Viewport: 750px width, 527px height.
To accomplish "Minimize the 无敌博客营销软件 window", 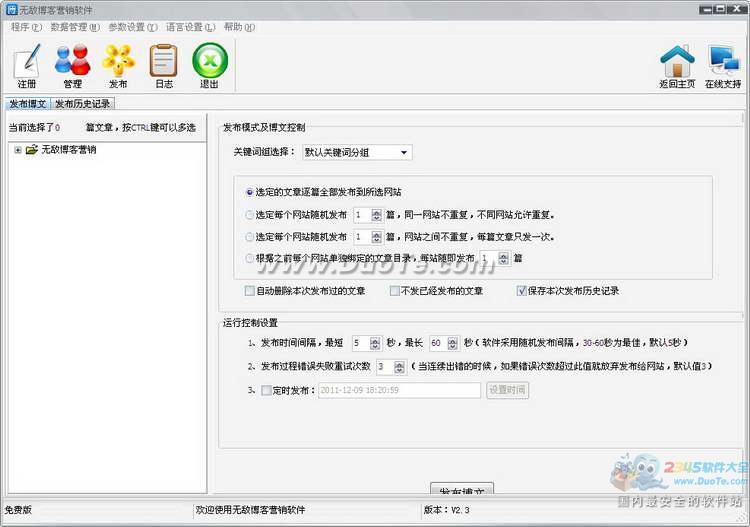I will (706, 9).
